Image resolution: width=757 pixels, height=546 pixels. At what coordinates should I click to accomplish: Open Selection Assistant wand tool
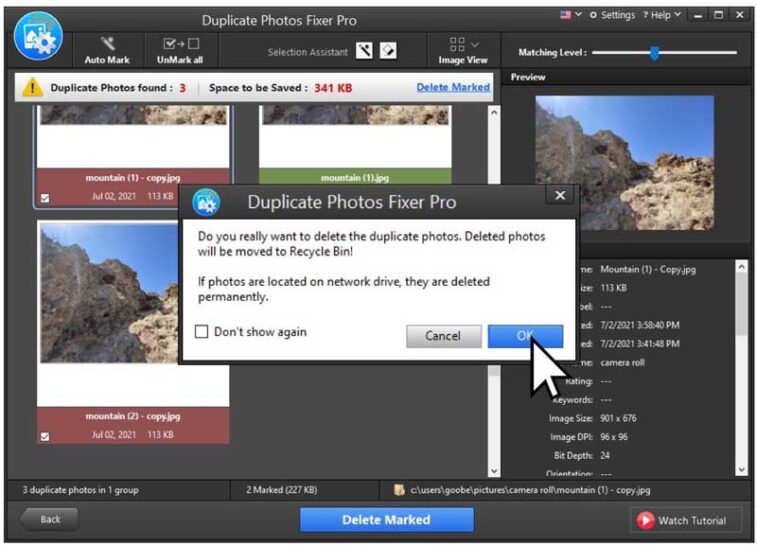point(364,50)
